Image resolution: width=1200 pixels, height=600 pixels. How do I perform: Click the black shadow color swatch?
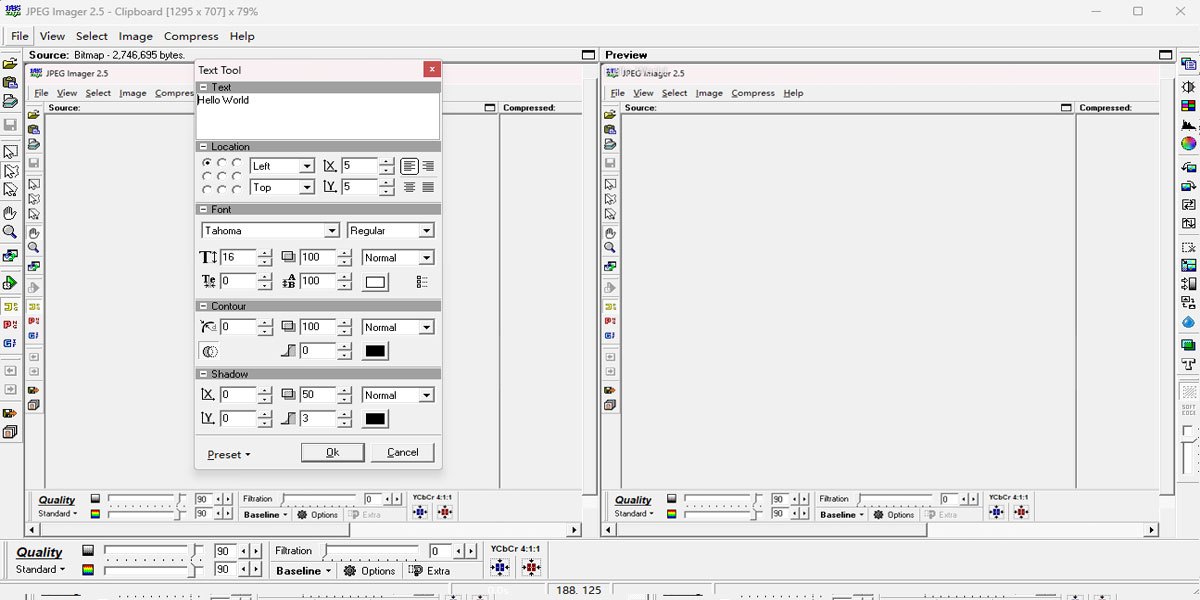point(374,418)
